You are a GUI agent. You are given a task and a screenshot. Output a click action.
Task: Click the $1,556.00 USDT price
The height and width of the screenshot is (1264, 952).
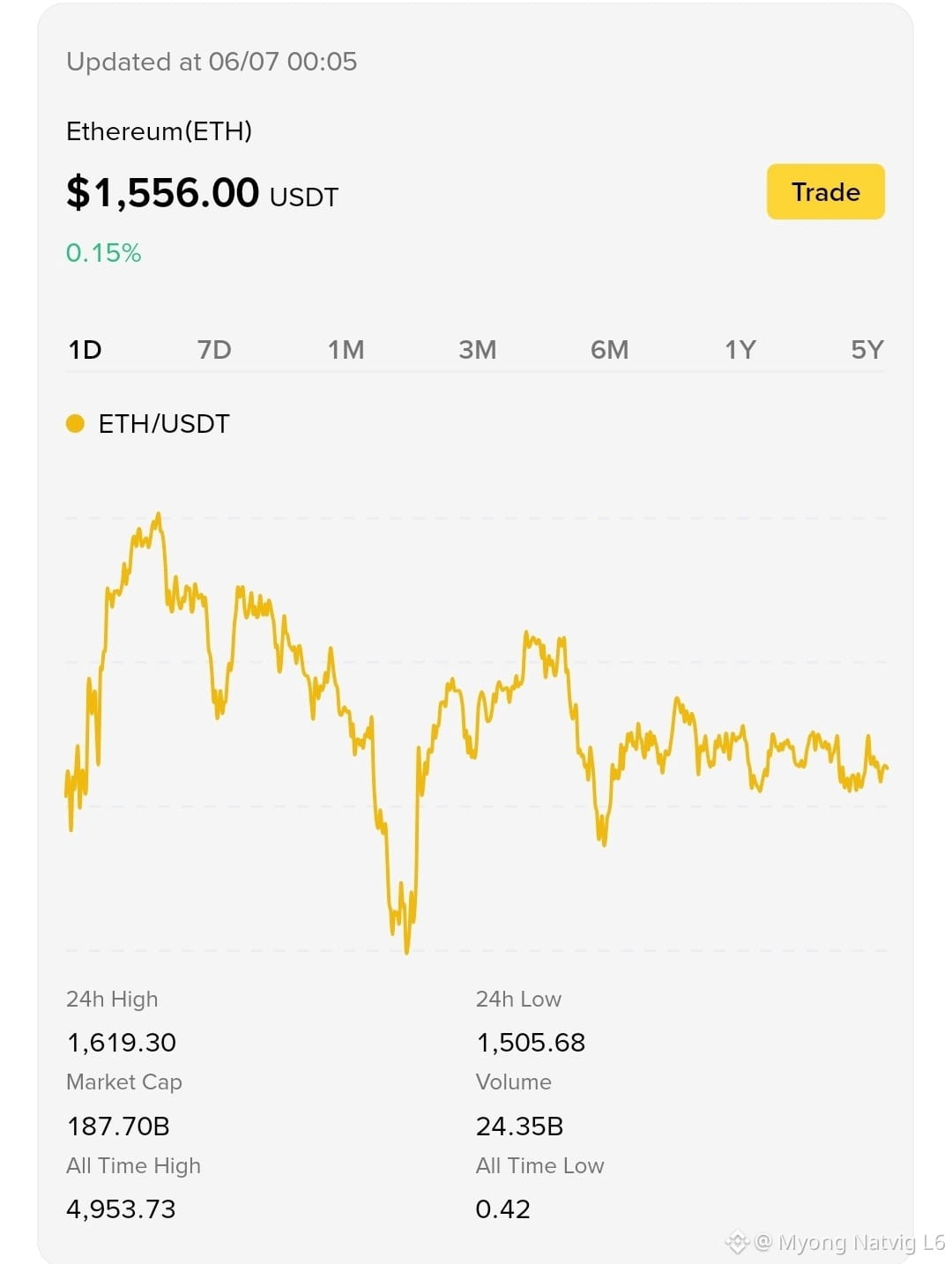203,192
